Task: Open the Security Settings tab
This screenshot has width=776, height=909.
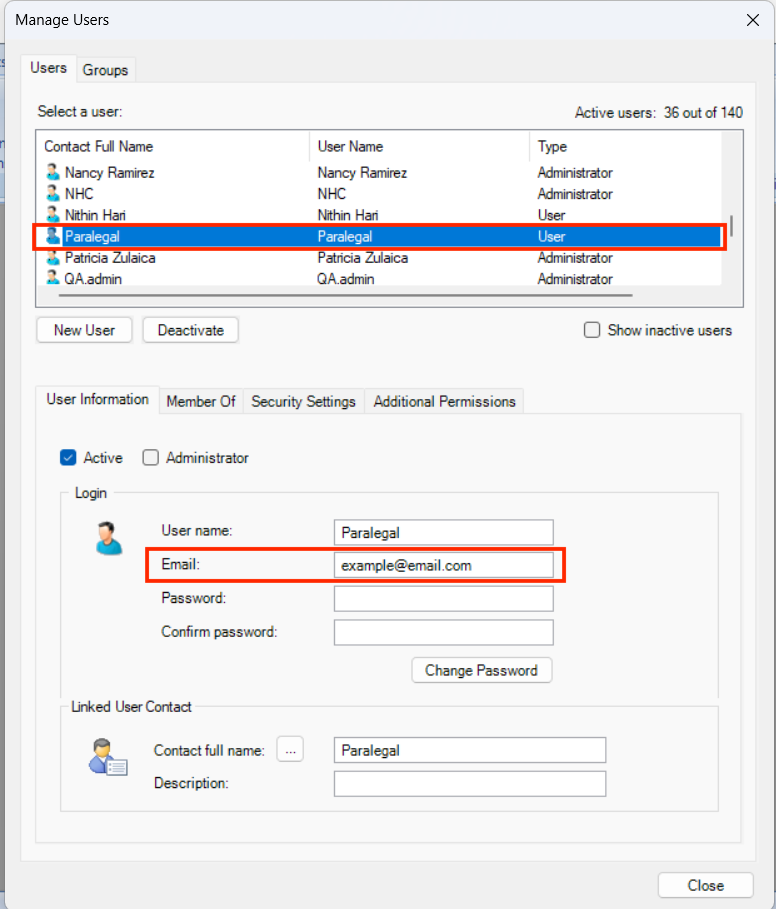Action: [303, 401]
